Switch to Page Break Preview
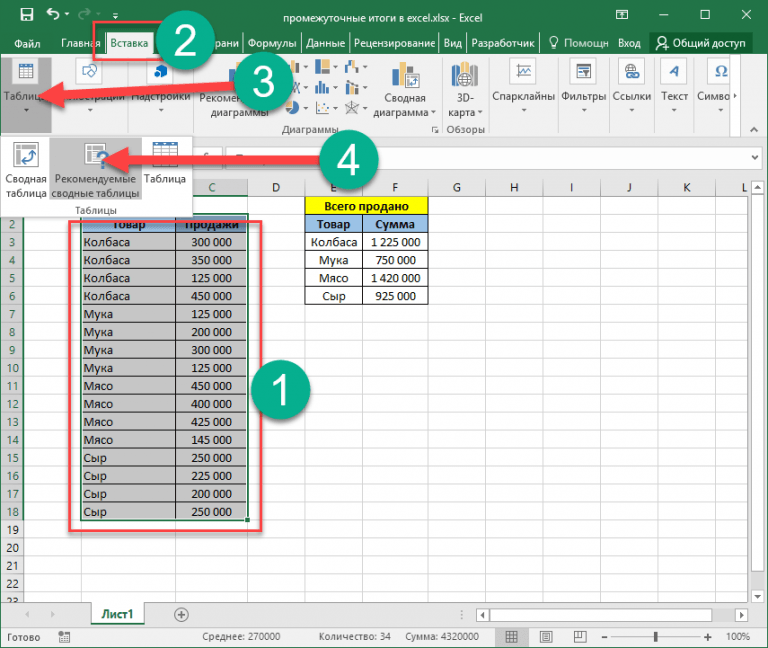Screen dimensions: 768x648 (x=580, y=637)
